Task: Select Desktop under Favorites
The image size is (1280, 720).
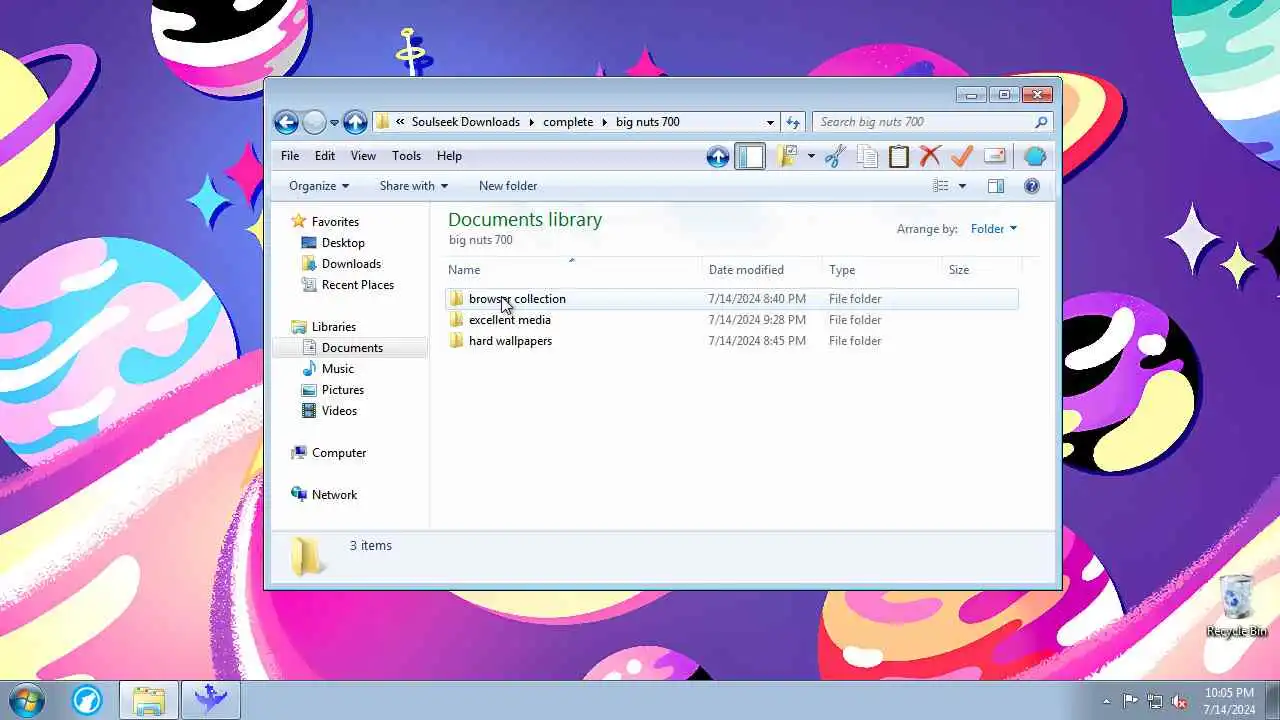Action: (x=343, y=243)
